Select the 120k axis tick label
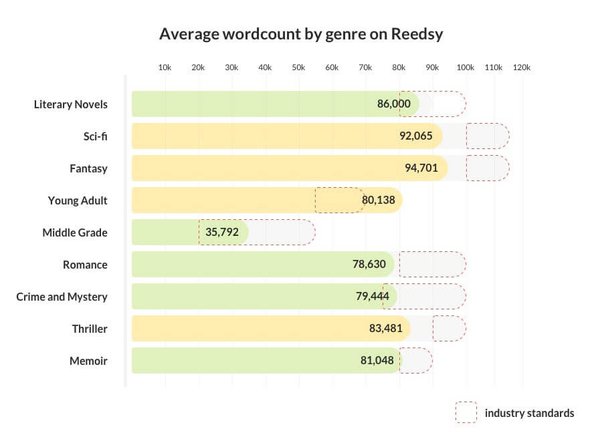Image resolution: width=602 pixels, height=441 pixels. (x=522, y=68)
